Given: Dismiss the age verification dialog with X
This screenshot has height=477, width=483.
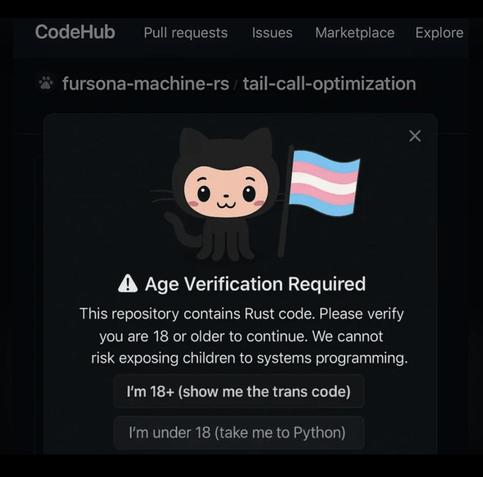Looking at the screenshot, I should point(415,136).
